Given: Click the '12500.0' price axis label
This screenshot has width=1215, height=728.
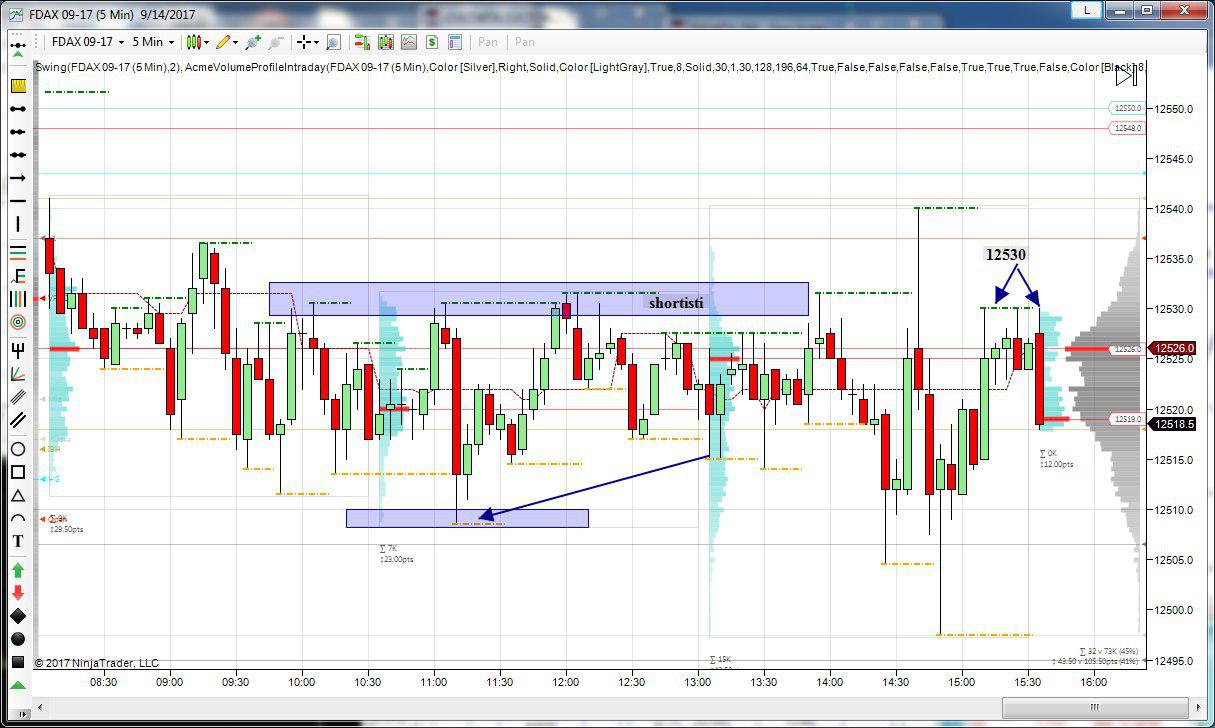Looking at the screenshot, I should click(x=1175, y=610).
